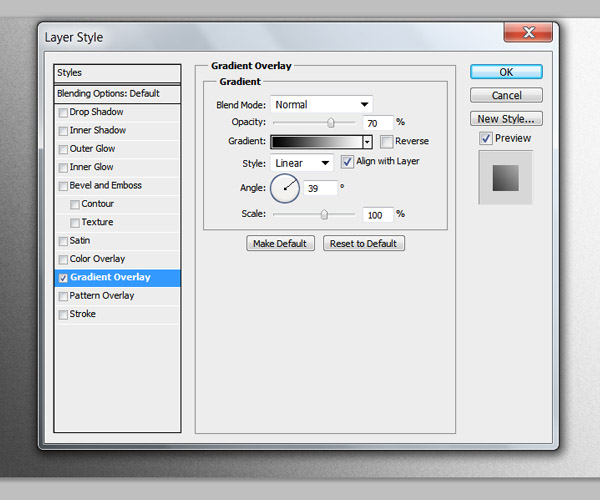The width and height of the screenshot is (600, 500).
Task: Click the Cancel button
Action: [506, 95]
